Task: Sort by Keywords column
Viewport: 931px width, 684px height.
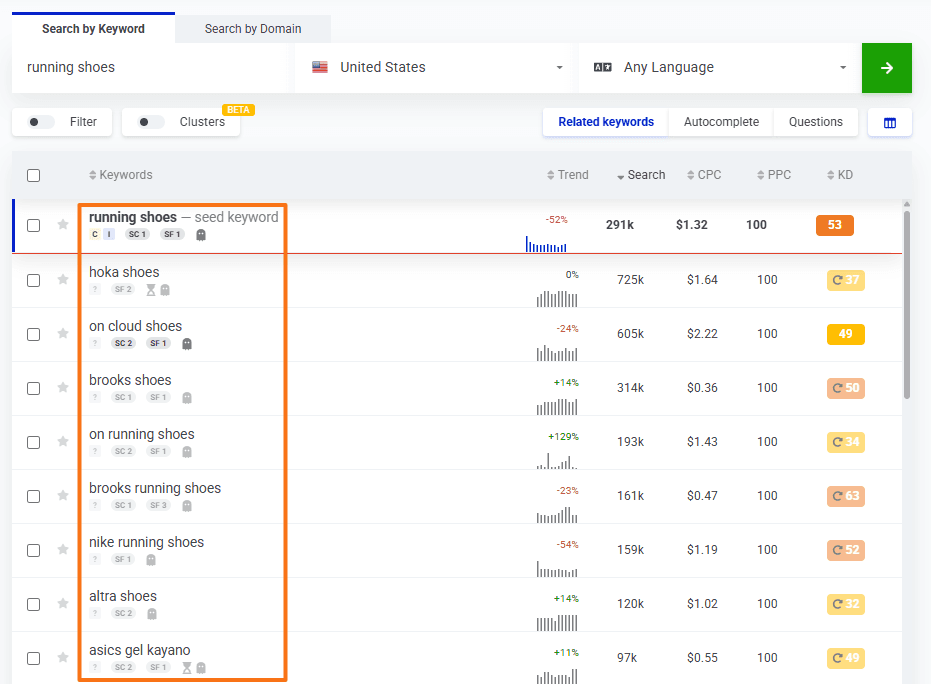Action: coord(121,175)
